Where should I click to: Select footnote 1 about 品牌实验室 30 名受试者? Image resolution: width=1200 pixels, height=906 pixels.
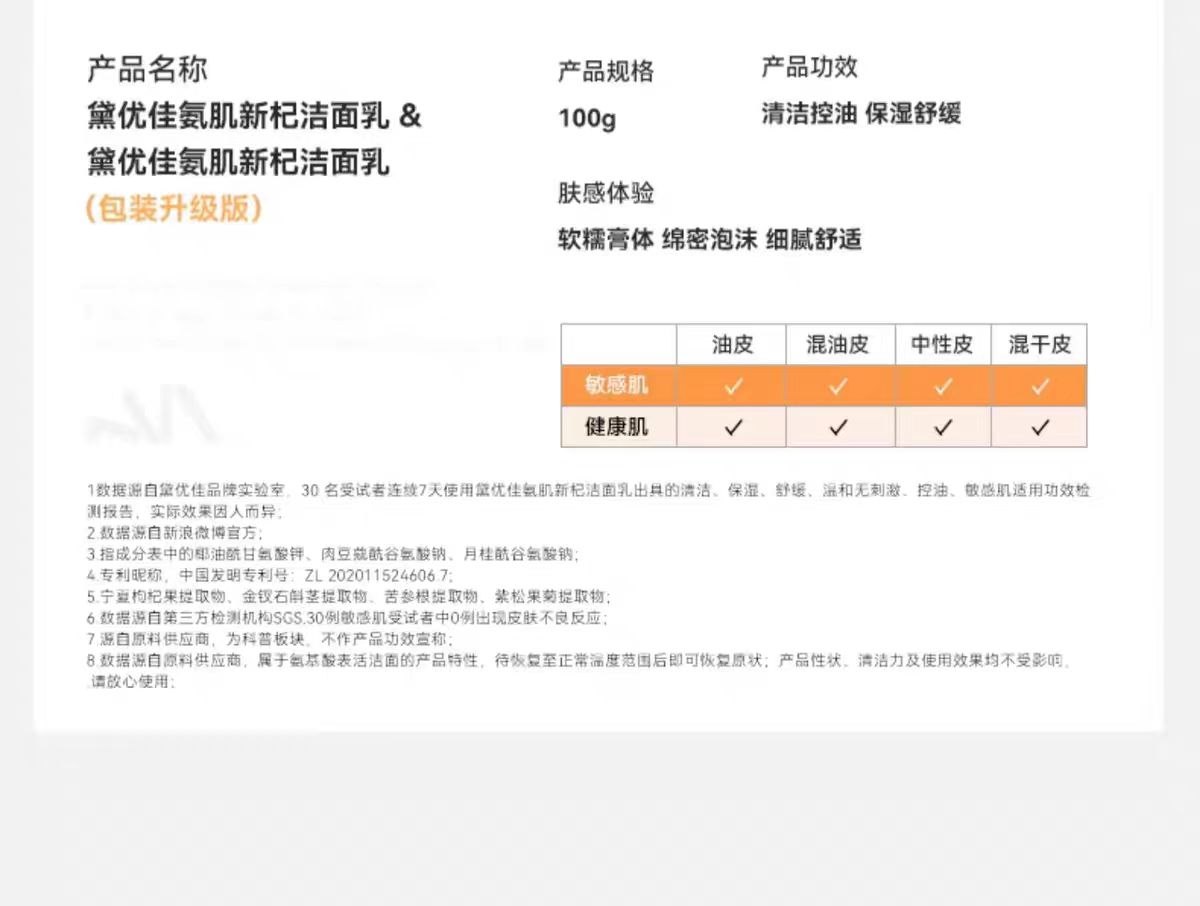[x=589, y=500]
